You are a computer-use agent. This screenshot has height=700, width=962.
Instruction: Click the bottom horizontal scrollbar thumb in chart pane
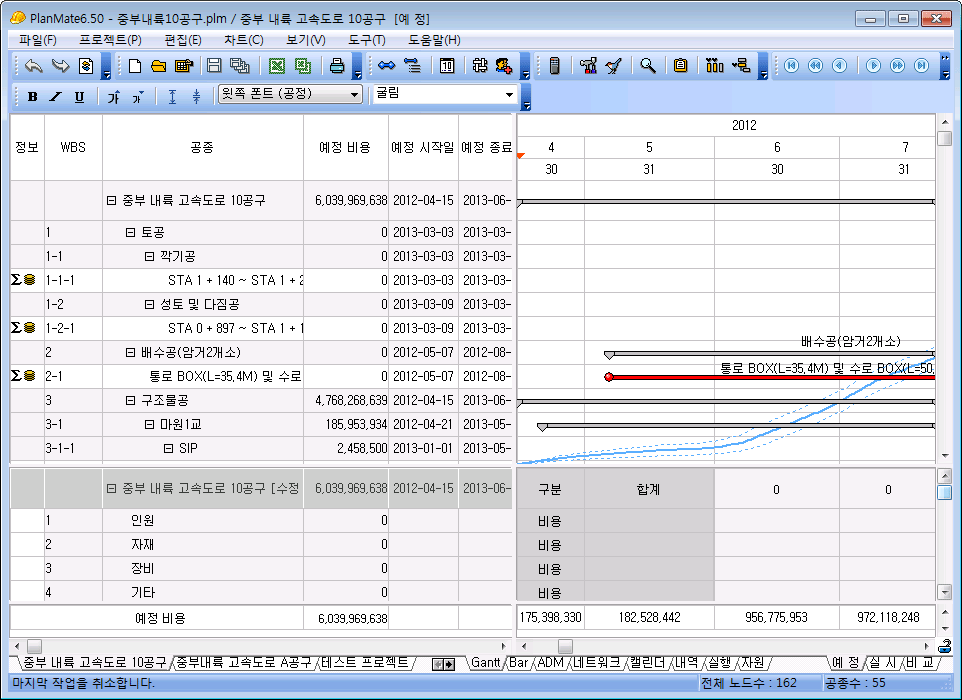[565, 646]
